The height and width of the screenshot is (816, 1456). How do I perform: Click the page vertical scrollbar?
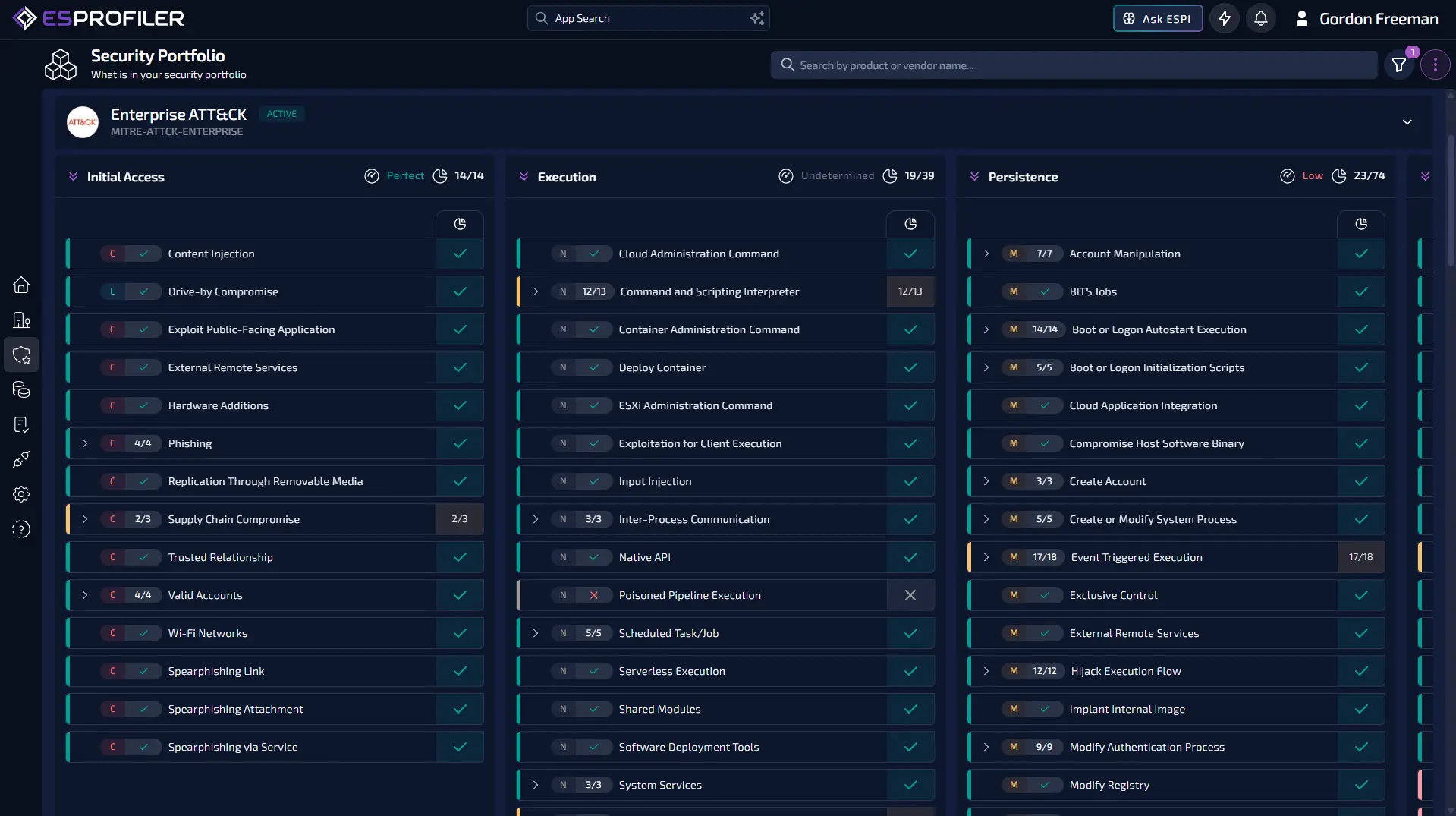click(1451, 201)
